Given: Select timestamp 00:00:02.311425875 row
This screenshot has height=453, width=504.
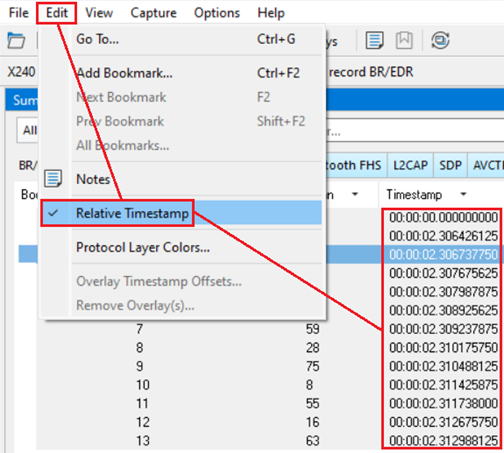Looking at the screenshot, I should coord(443,385).
